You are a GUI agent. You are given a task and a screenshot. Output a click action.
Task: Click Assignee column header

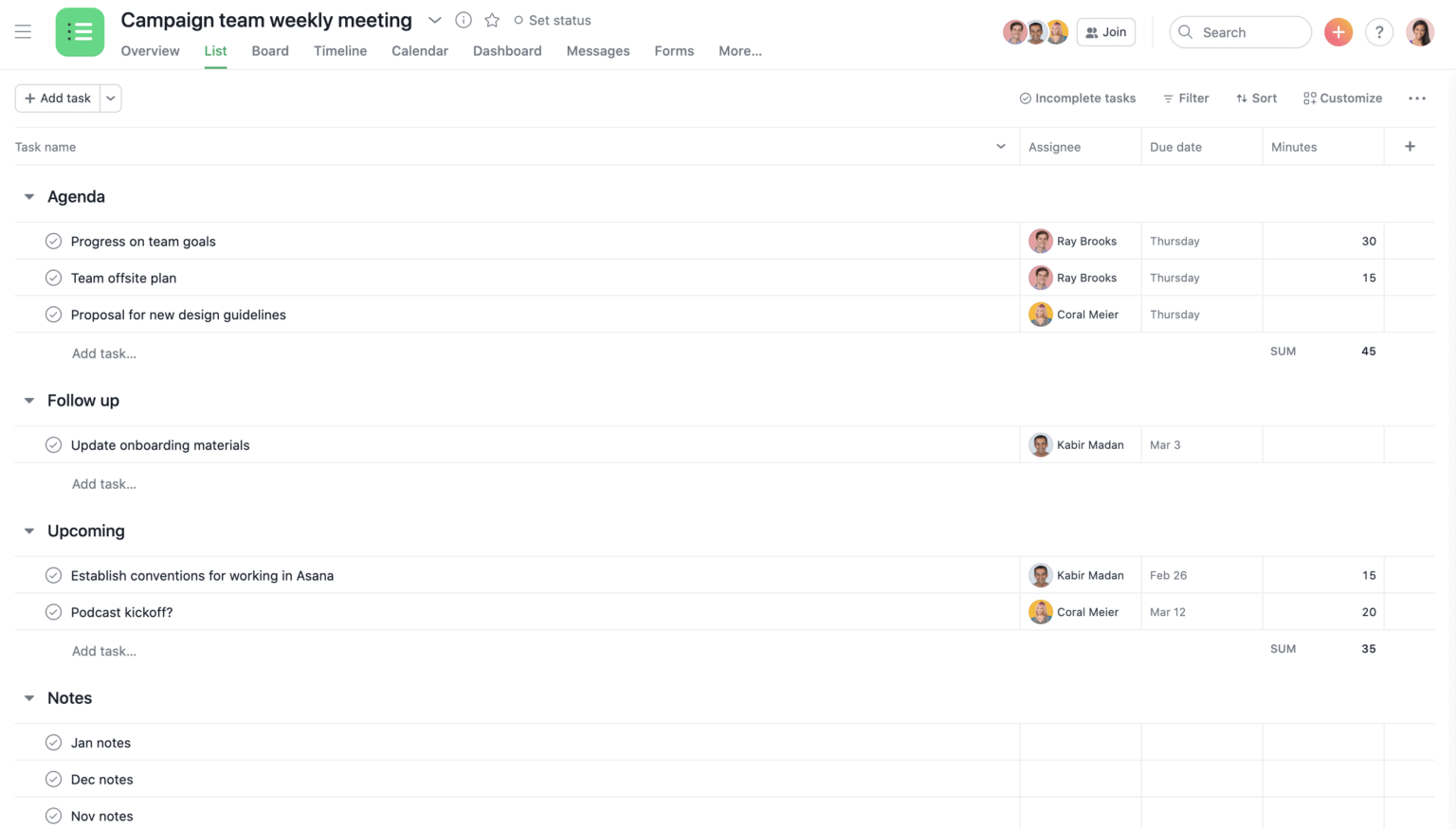tap(1080, 147)
